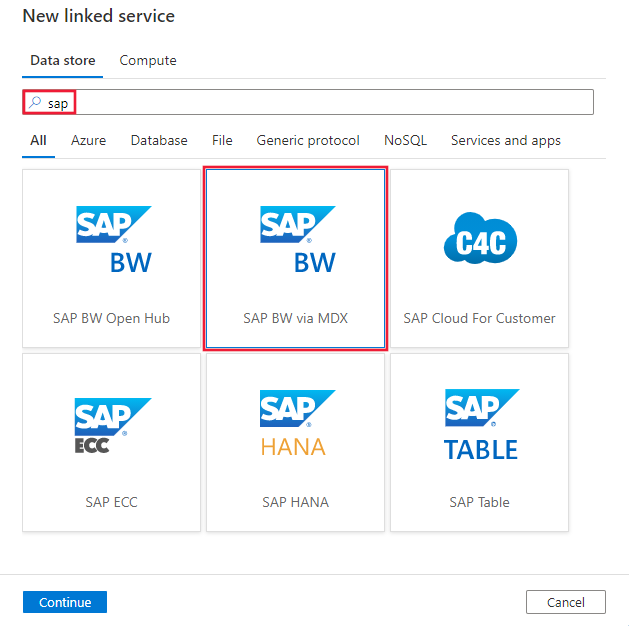629x626 pixels.
Task: Click the search magnifier icon
Action: (36, 102)
